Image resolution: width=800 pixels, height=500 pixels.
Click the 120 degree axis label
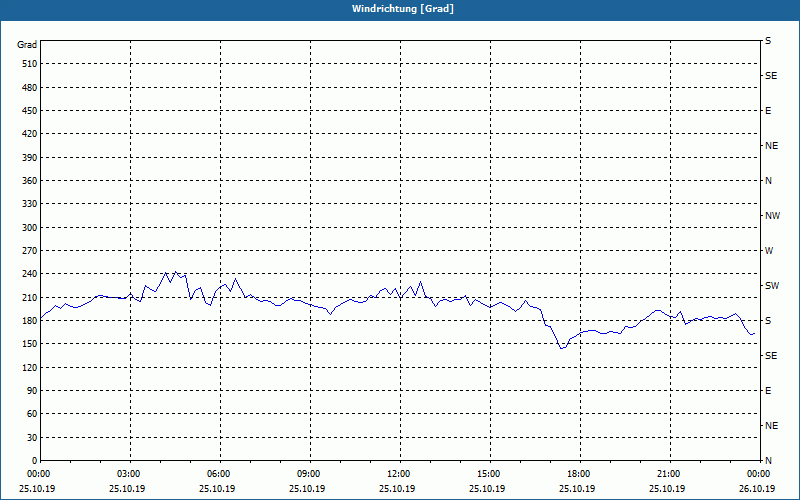[x=30, y=367]
